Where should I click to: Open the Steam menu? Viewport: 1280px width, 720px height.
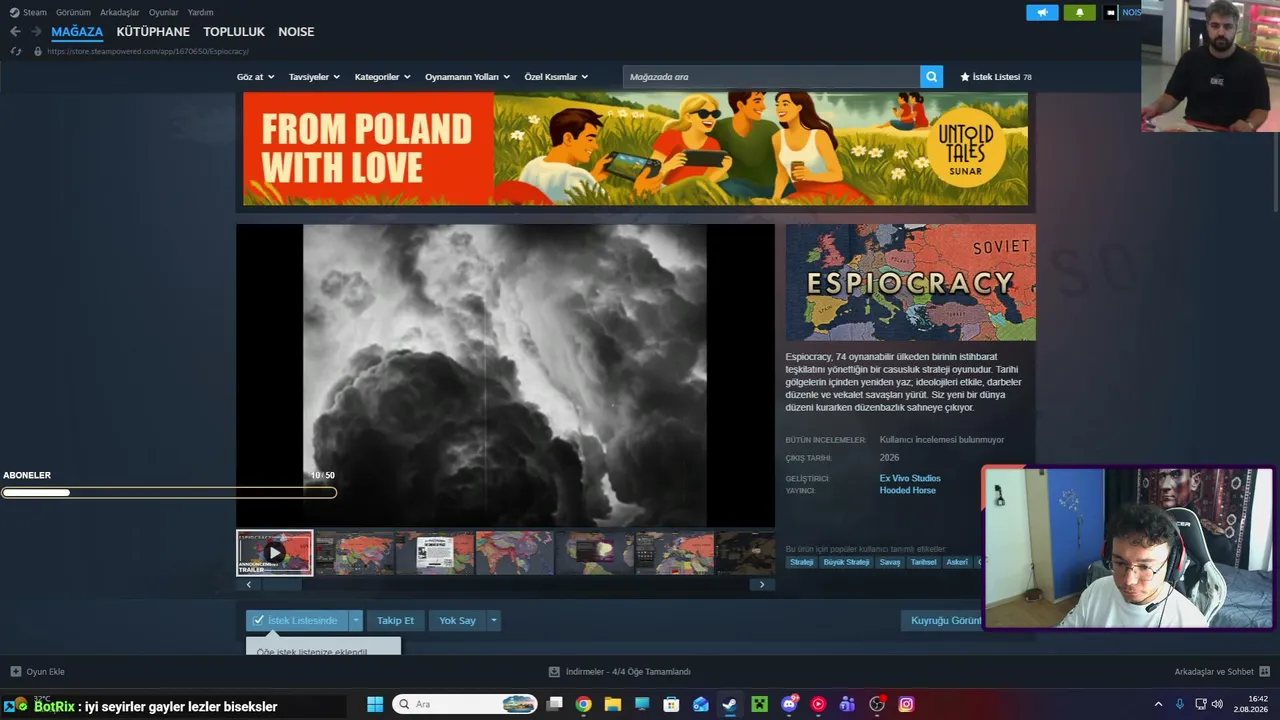28,13
